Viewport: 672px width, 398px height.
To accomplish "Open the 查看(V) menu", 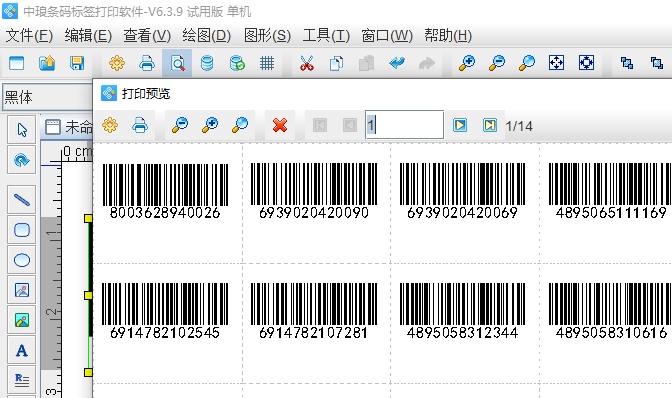I will pyautogui.click(x=147, y=36).
